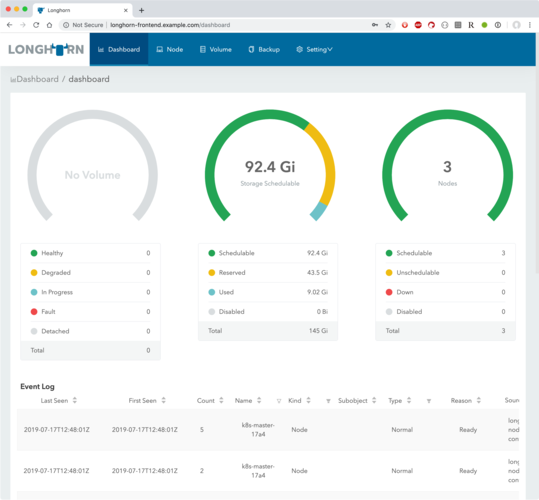The width and height of the screenshot is (539, 500).
Task: Select the Detached volume row
Action: pyautogui.click(x=90, y=332)
